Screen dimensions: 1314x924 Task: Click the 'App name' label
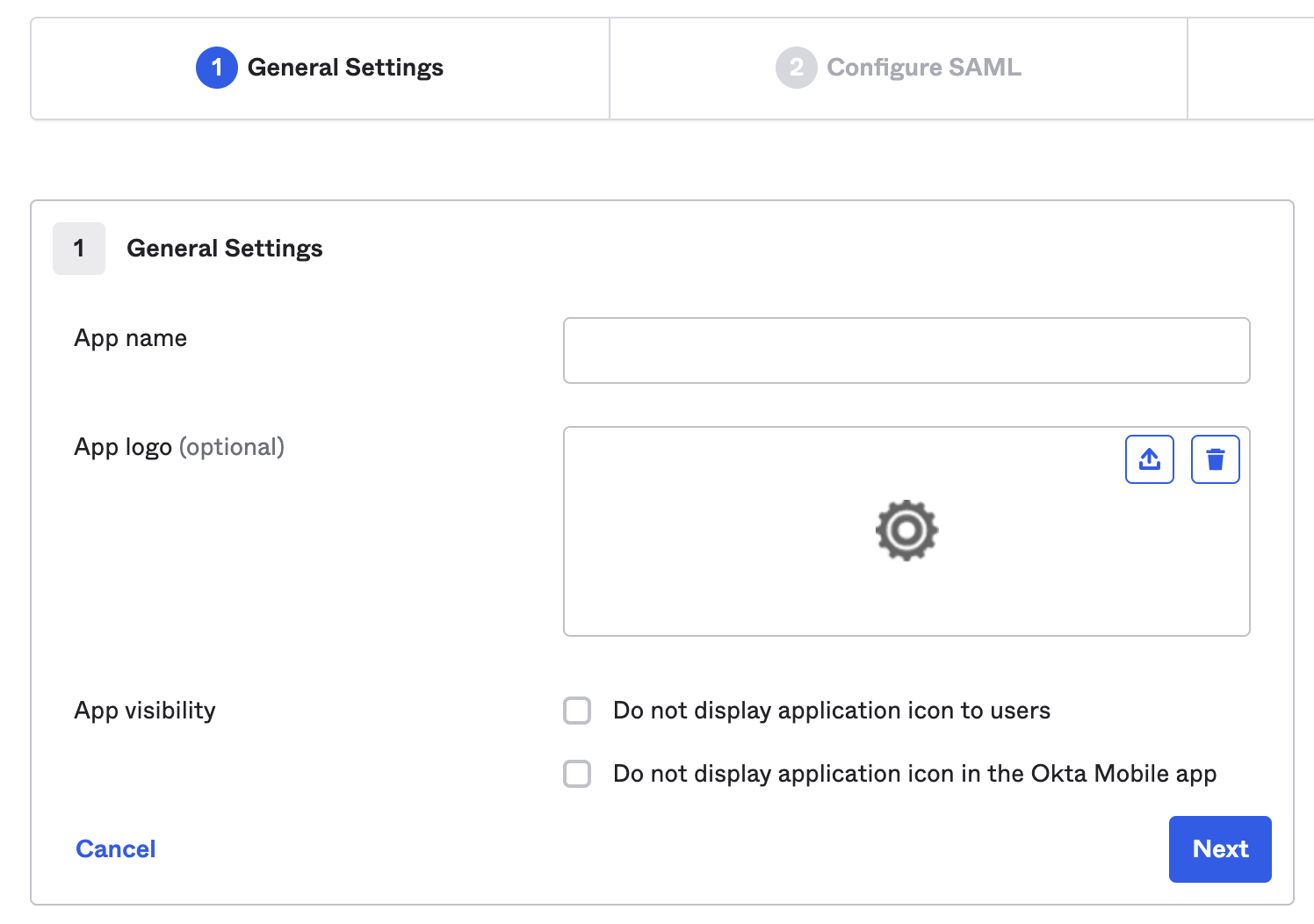pyautogui.click(x=131, y=338)
